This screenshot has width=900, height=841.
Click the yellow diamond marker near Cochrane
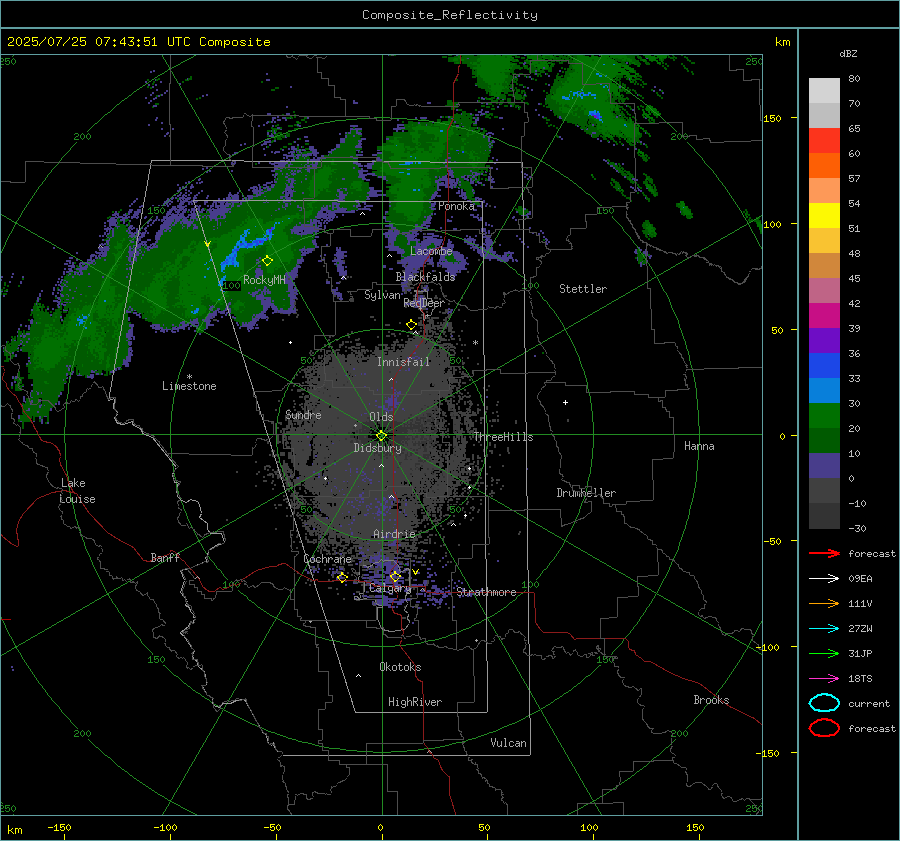[342, 577]
